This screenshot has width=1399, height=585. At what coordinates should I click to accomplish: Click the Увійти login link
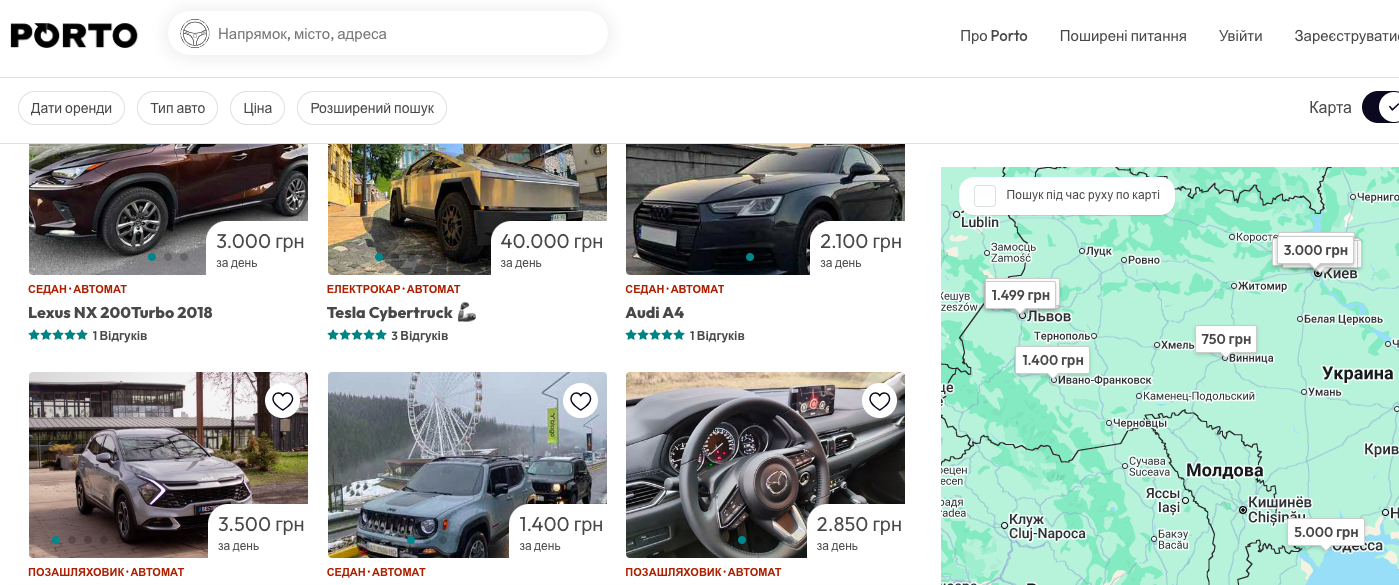tap(1240, 36)
